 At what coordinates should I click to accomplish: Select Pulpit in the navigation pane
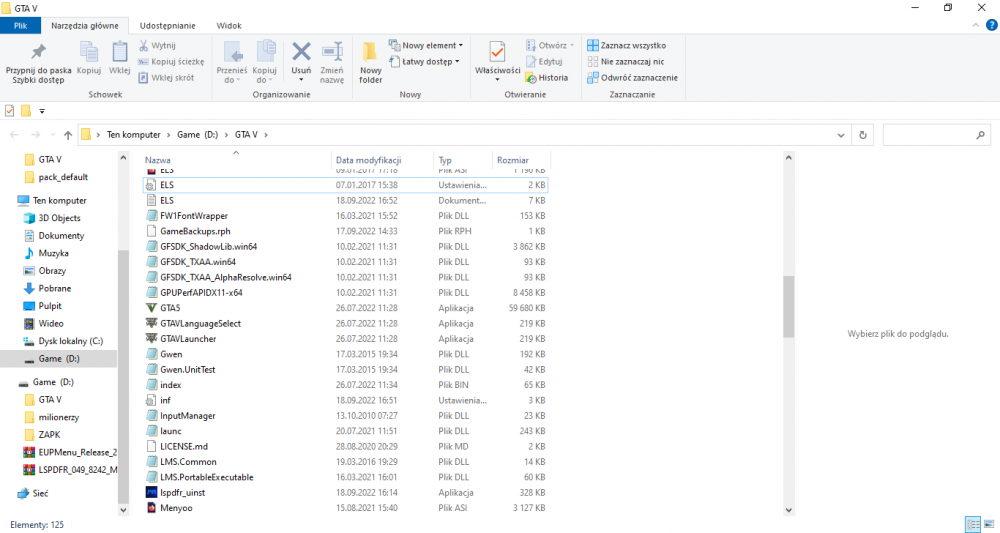tap(50, 306)
